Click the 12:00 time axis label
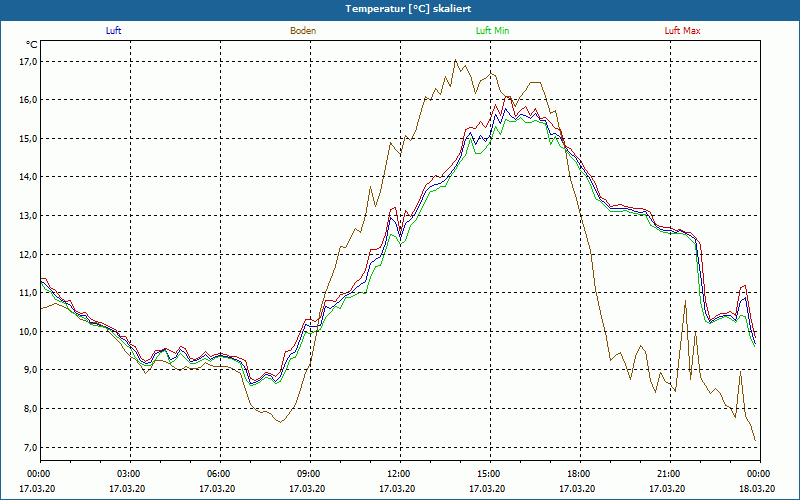The width and height of the screenshot is (800, 500). (x=401, y=474)
